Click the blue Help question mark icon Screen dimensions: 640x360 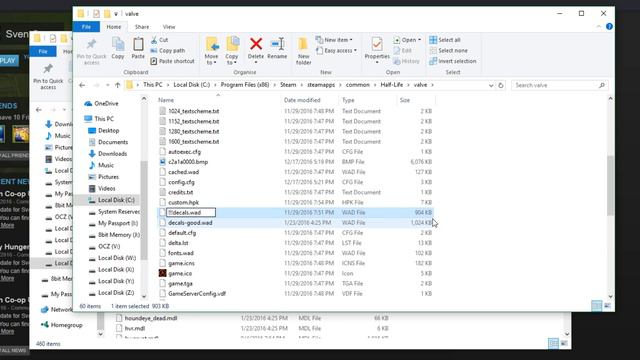[609, 27]
